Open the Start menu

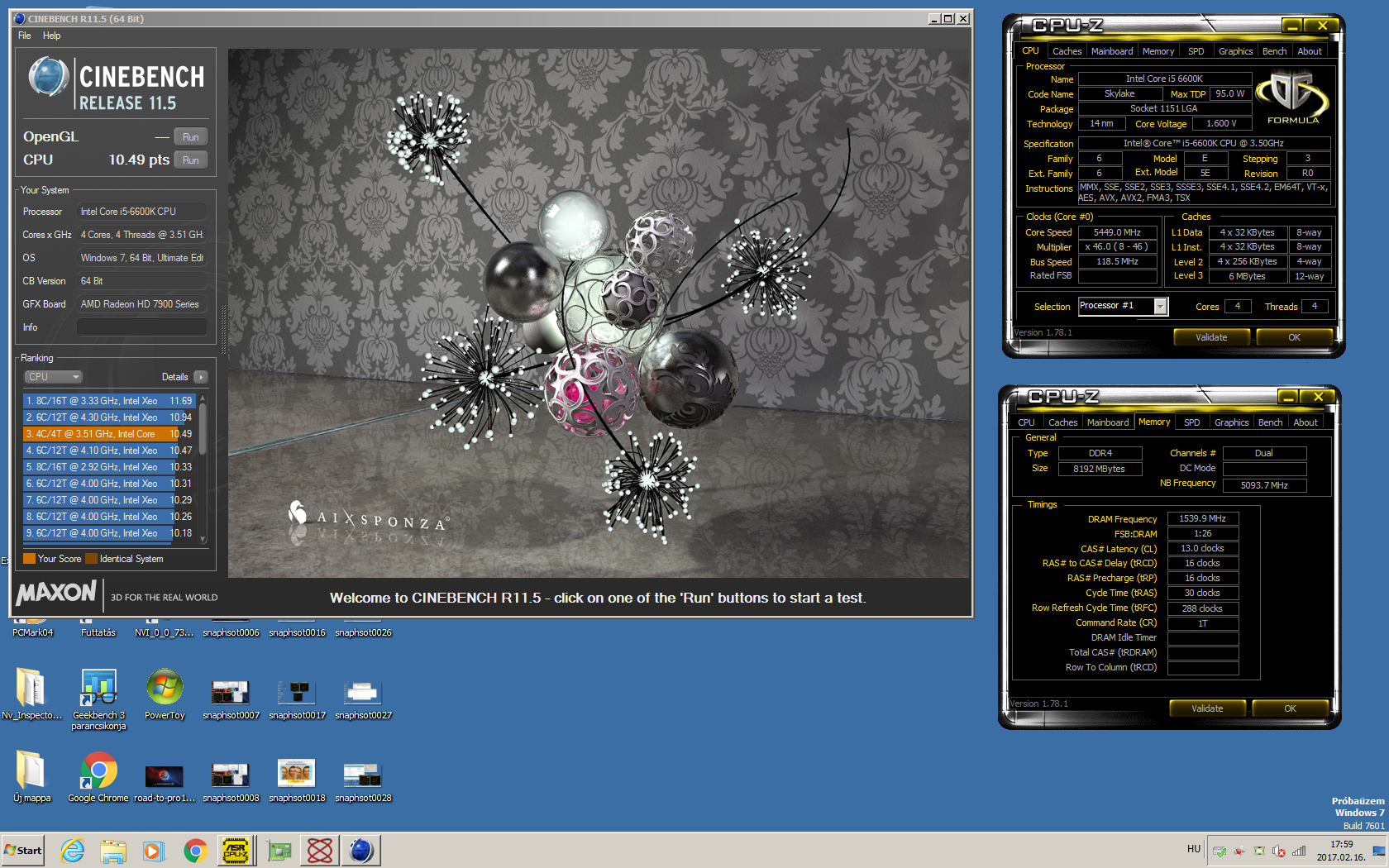(x=23, y=851)
